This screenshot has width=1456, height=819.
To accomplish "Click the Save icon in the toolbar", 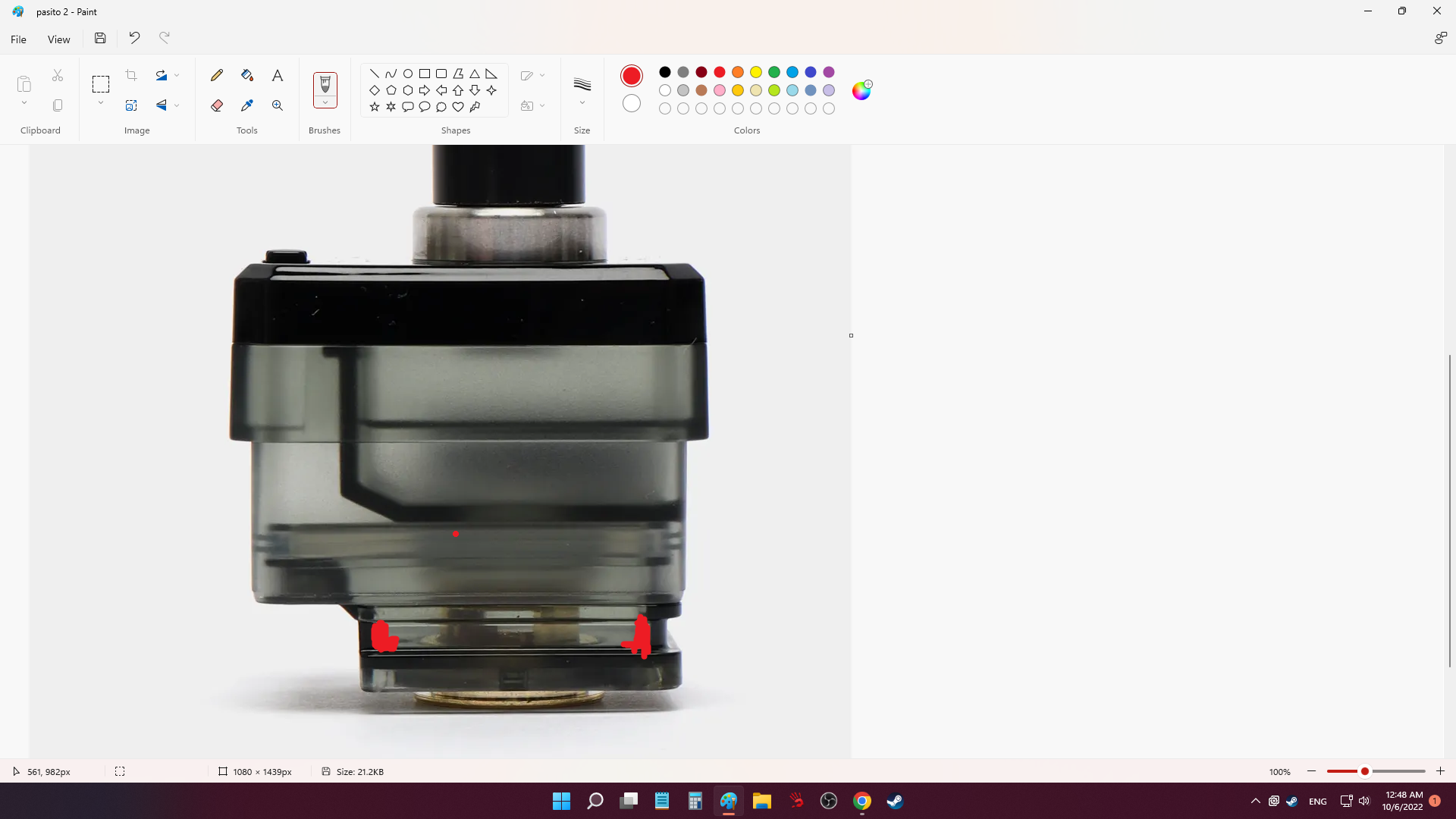I will [100, 38].
